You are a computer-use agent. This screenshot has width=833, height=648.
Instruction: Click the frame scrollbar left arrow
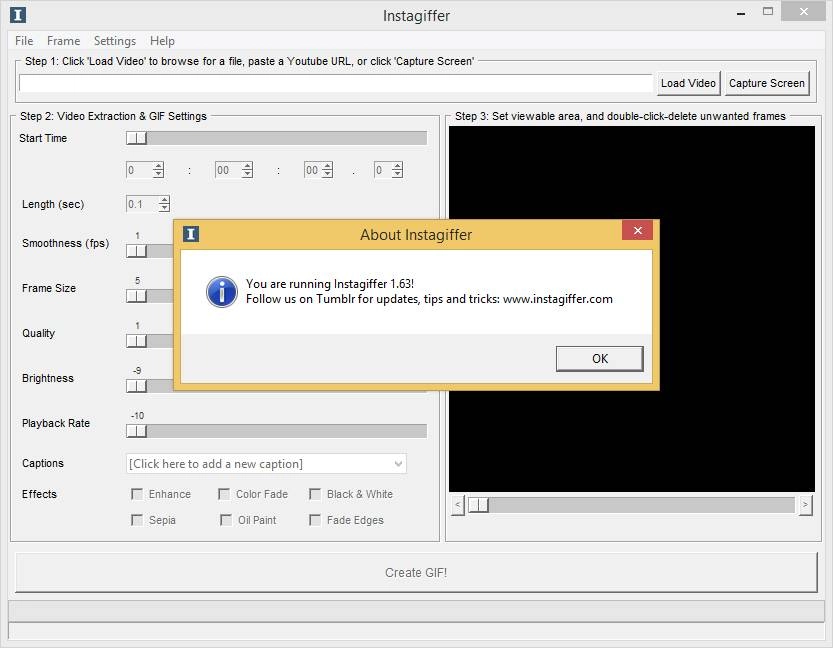pyautogui.click(x=458, y=505)
